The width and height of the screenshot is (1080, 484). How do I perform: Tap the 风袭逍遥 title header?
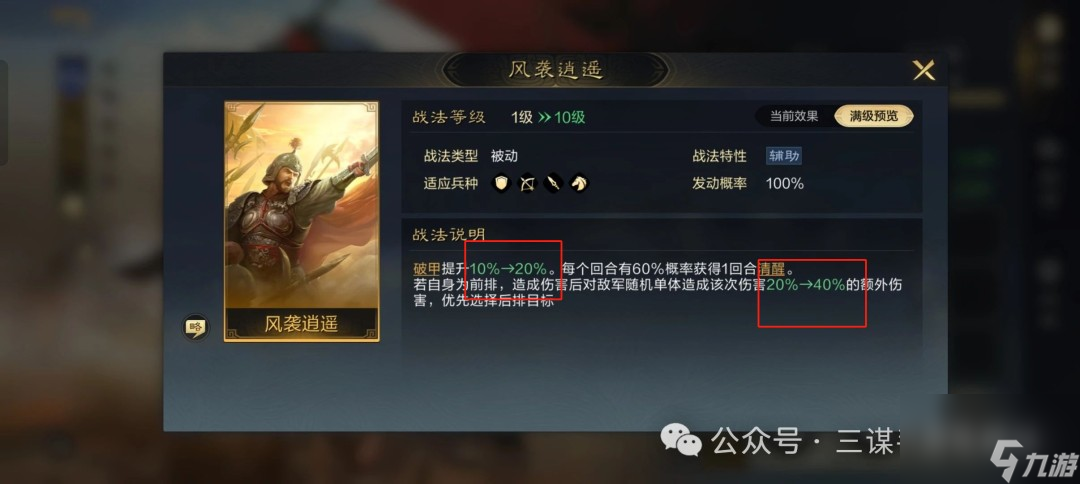tap(555, 70)
